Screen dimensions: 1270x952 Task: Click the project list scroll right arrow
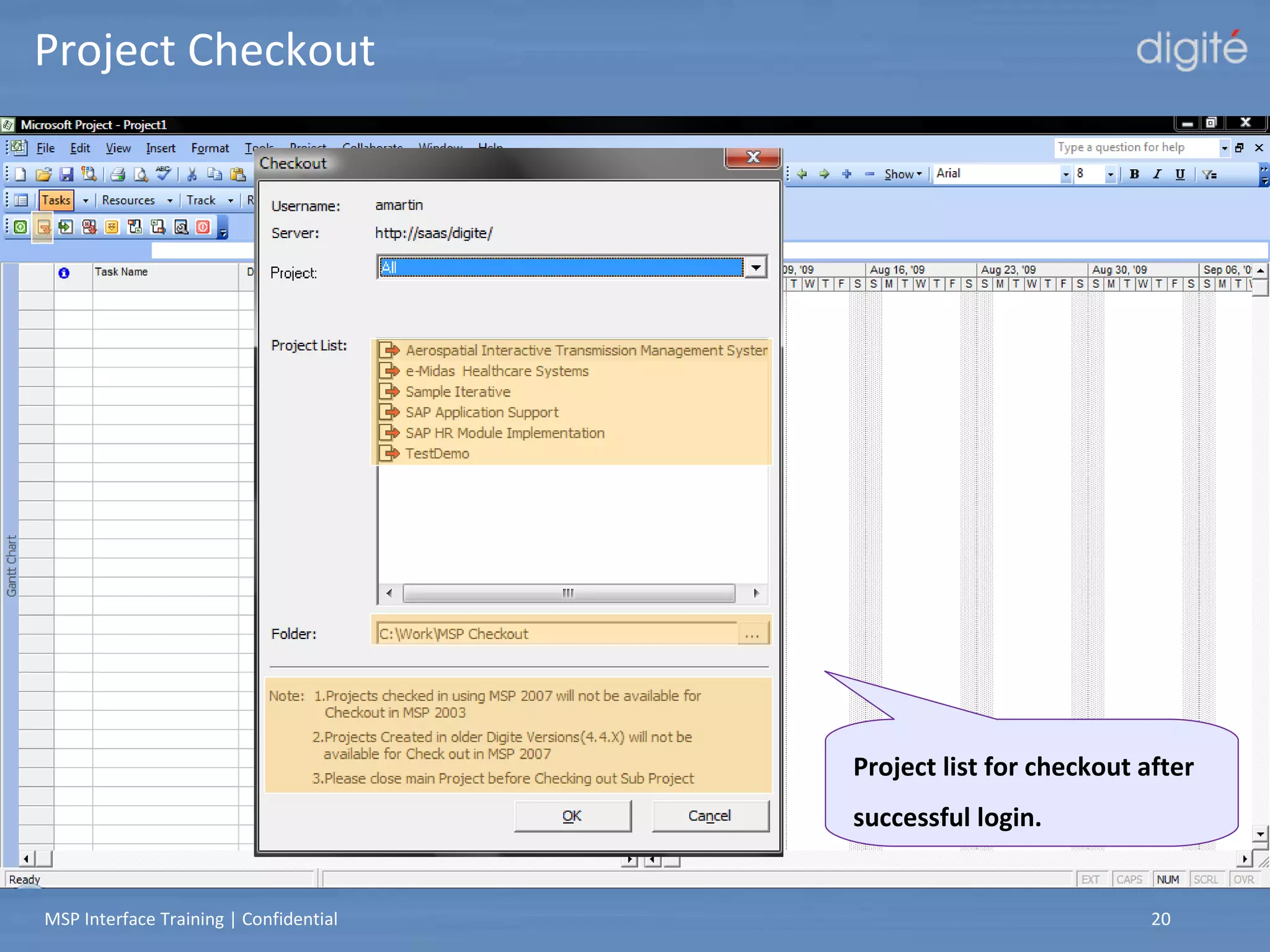coord(756,593)
